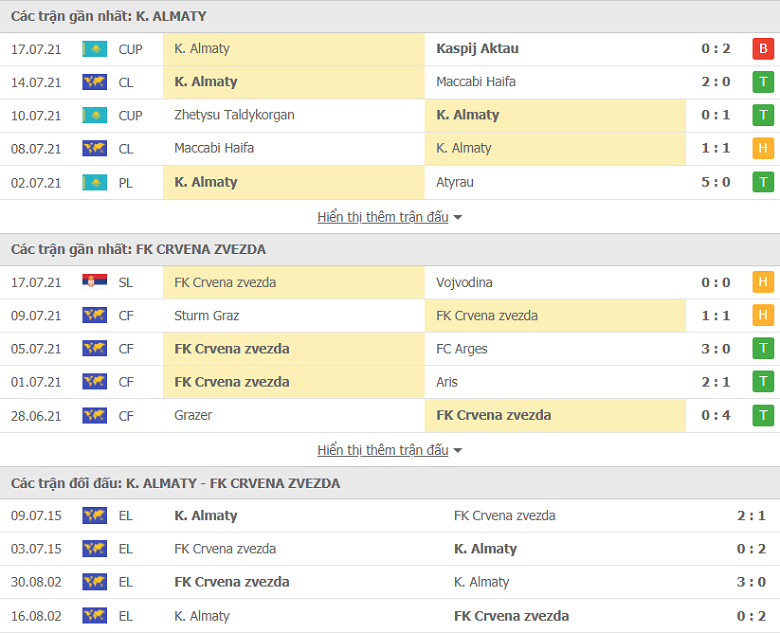The height and width of the screenshot is (633, 780).
Task: Click Serbia flag in Vojvodina SL row
Action: [x=95, y=282]
